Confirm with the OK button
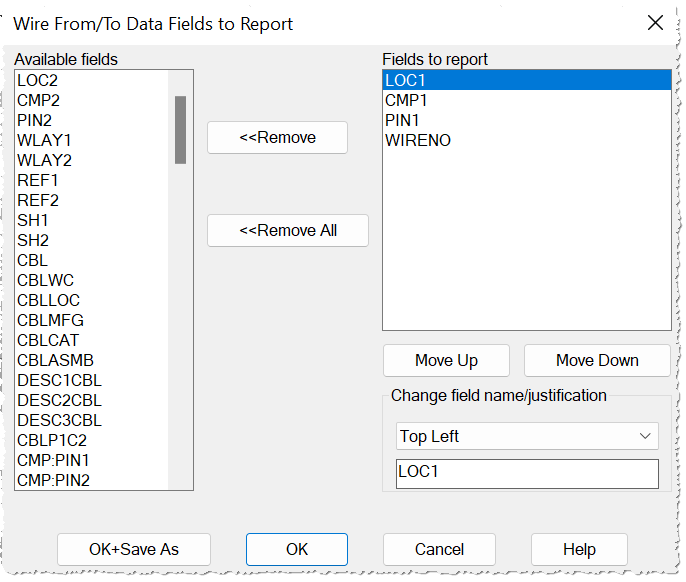686x582 pixels. (297, 549)
